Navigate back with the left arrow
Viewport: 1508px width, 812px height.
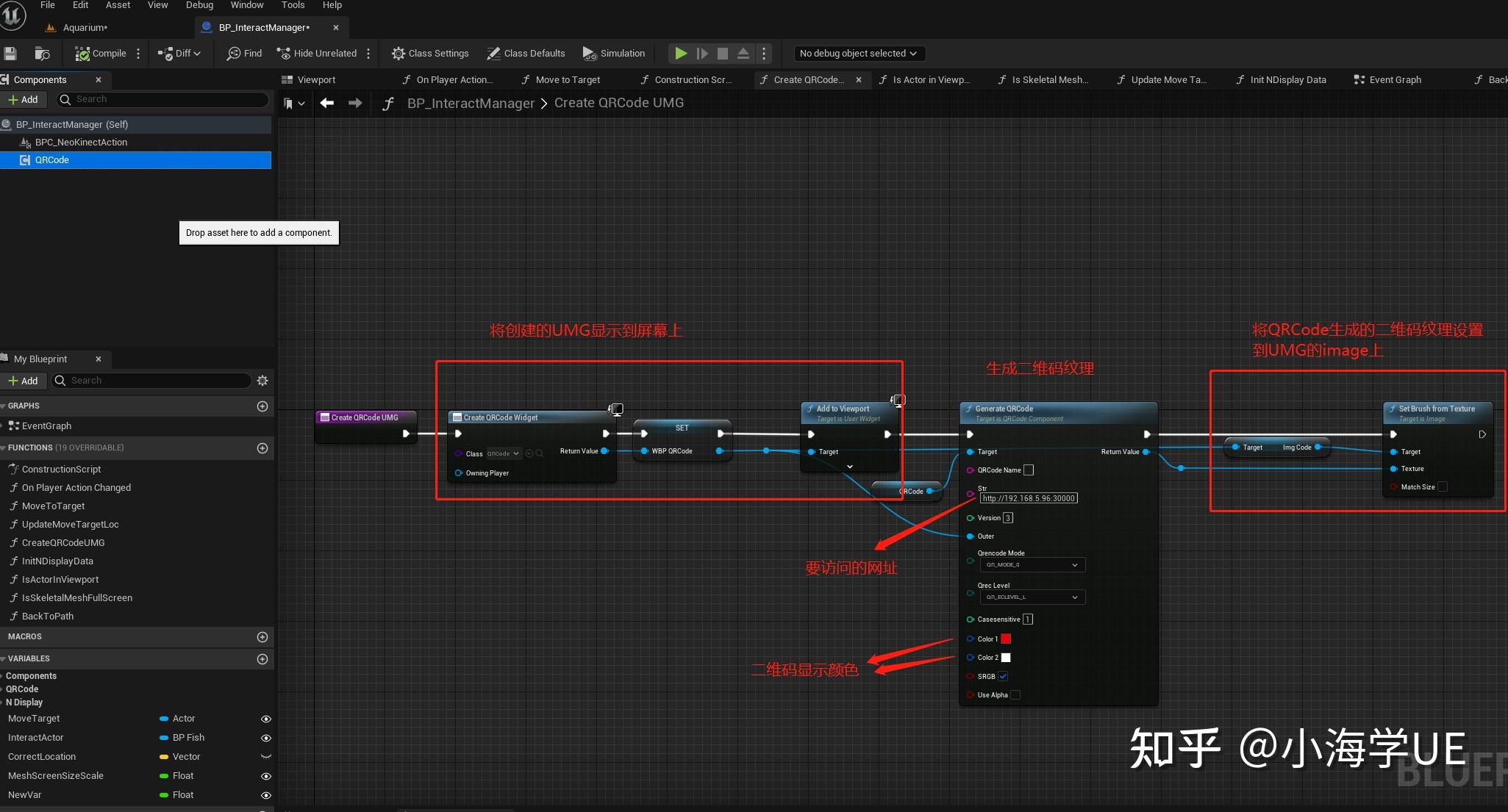pos(327,104)
